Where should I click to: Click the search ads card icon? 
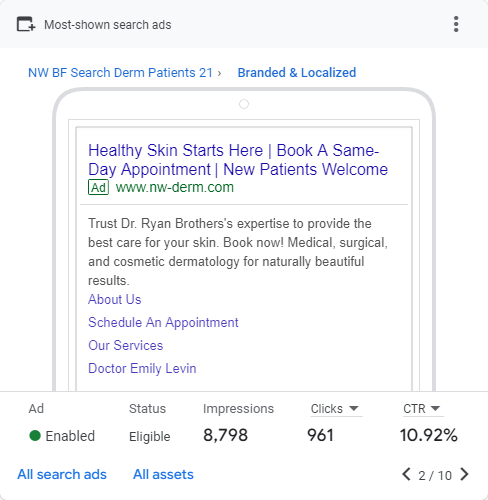coord(26,24)
